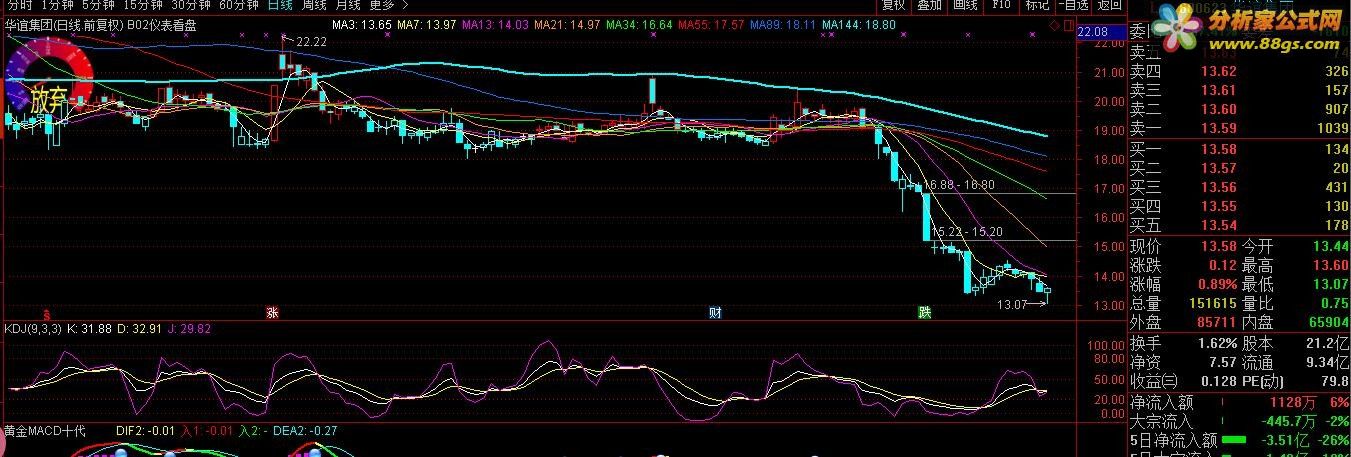
Task: Switch to the 分时 intraday view
Action: click(x=19, y=5)
